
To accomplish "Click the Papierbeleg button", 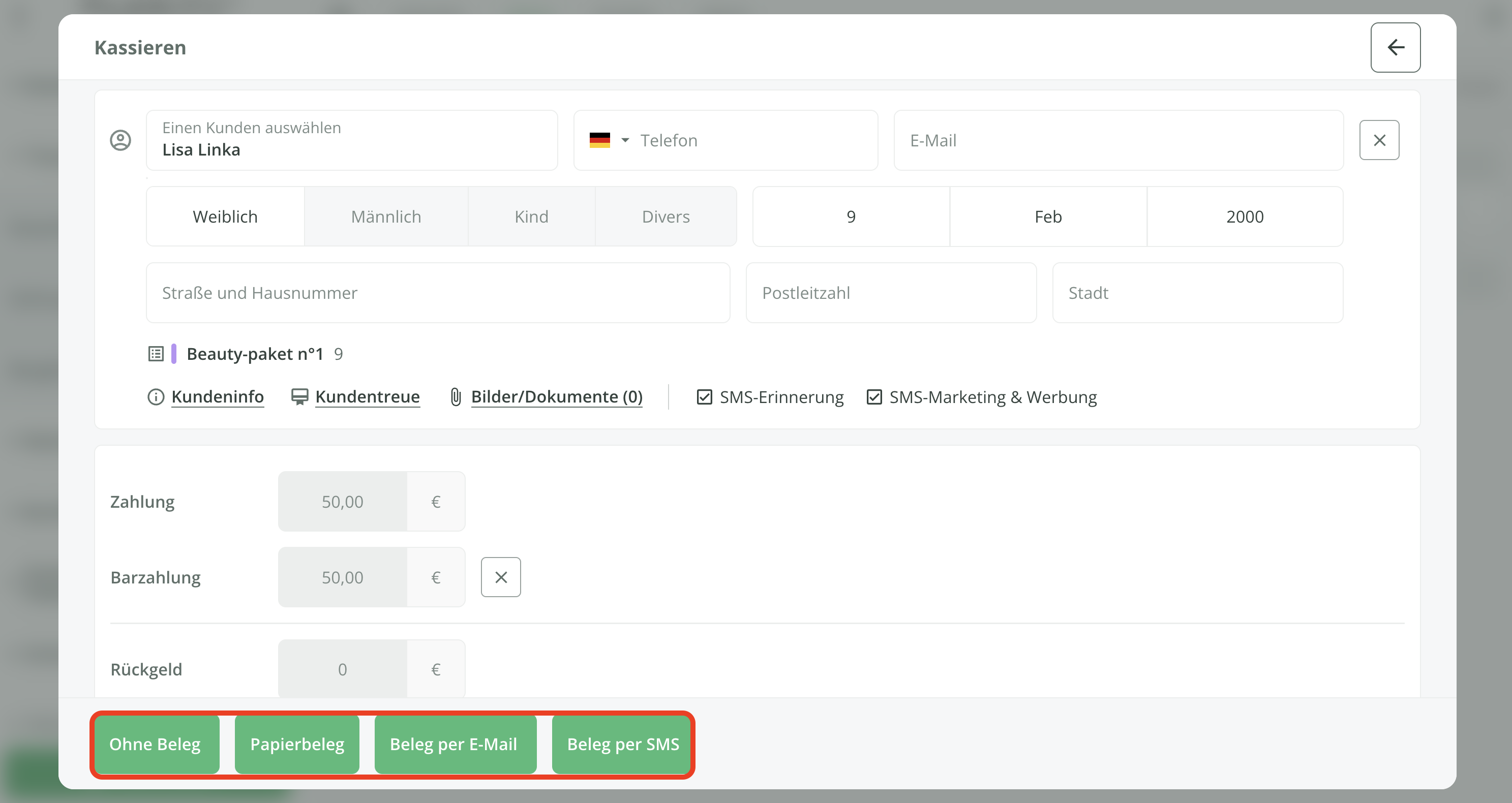I will coord(297,744).
